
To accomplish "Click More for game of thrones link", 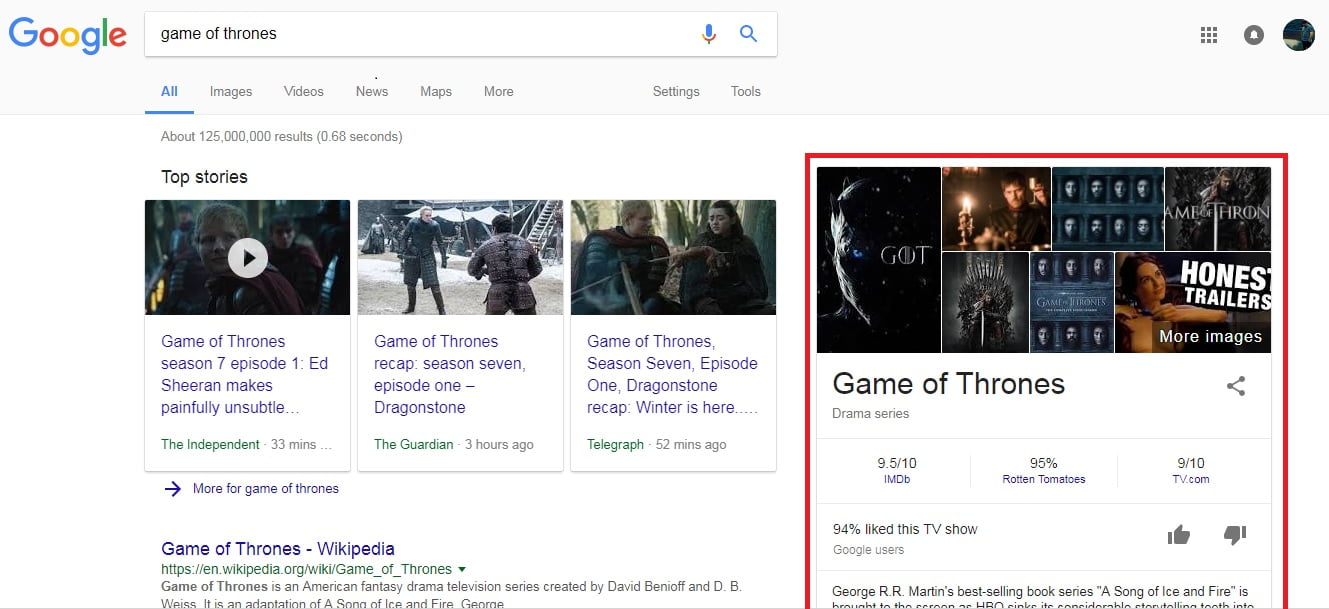I will click(x=265, y=489).
